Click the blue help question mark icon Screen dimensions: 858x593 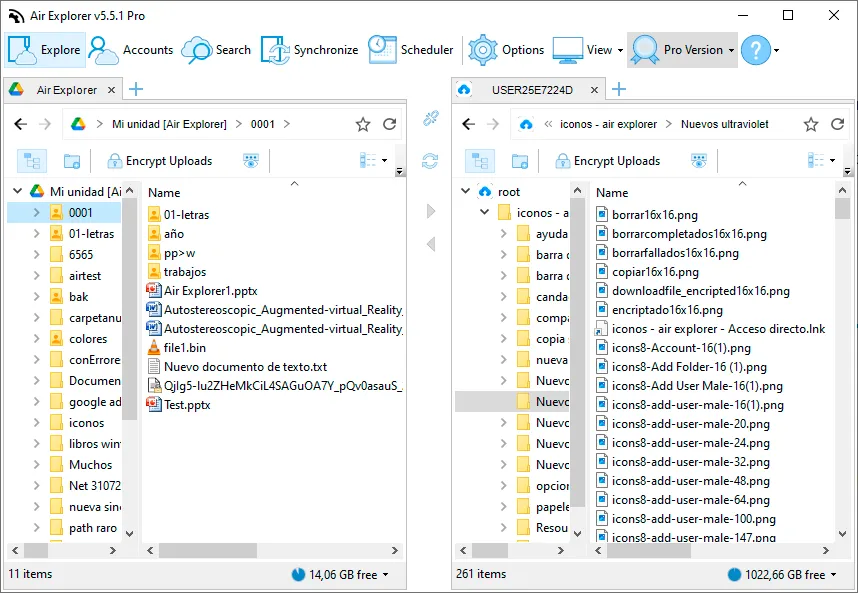(756, 50)
